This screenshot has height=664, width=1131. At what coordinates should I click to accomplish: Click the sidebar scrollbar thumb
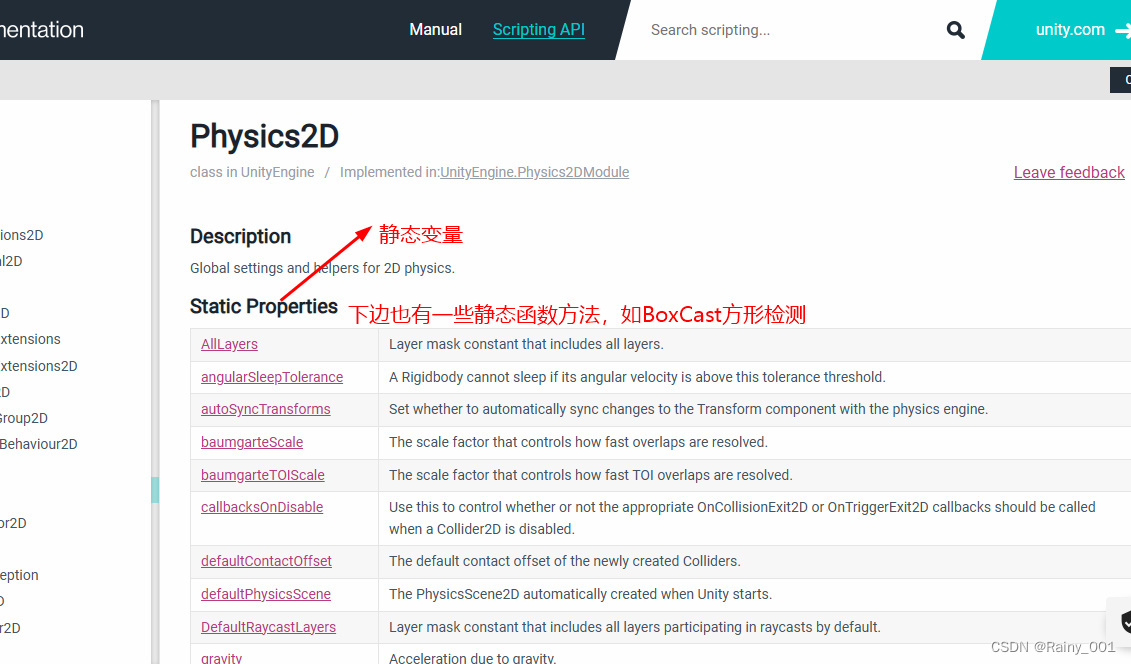(x=155, y=490)
